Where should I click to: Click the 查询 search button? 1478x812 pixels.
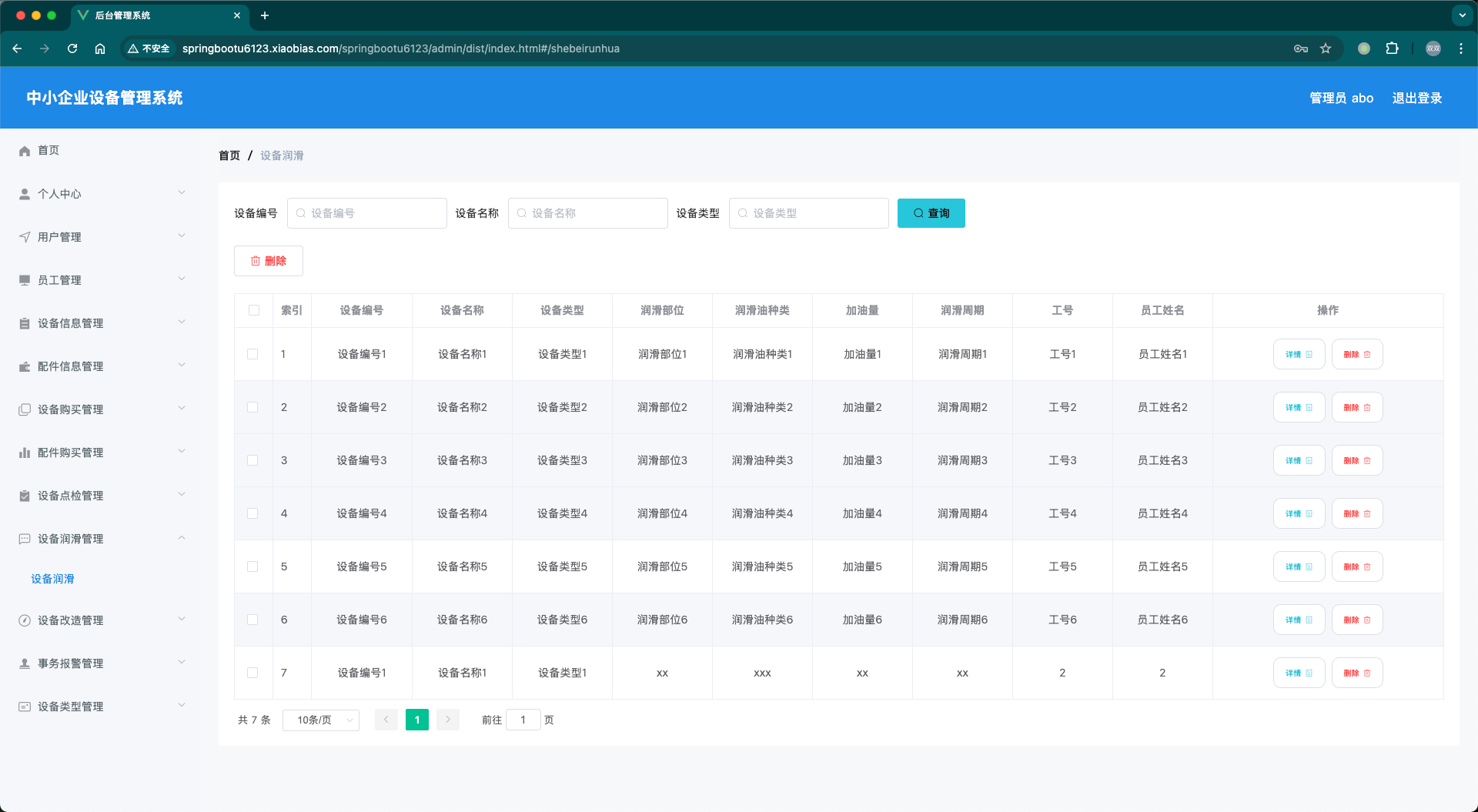click(x=931, y=213)
